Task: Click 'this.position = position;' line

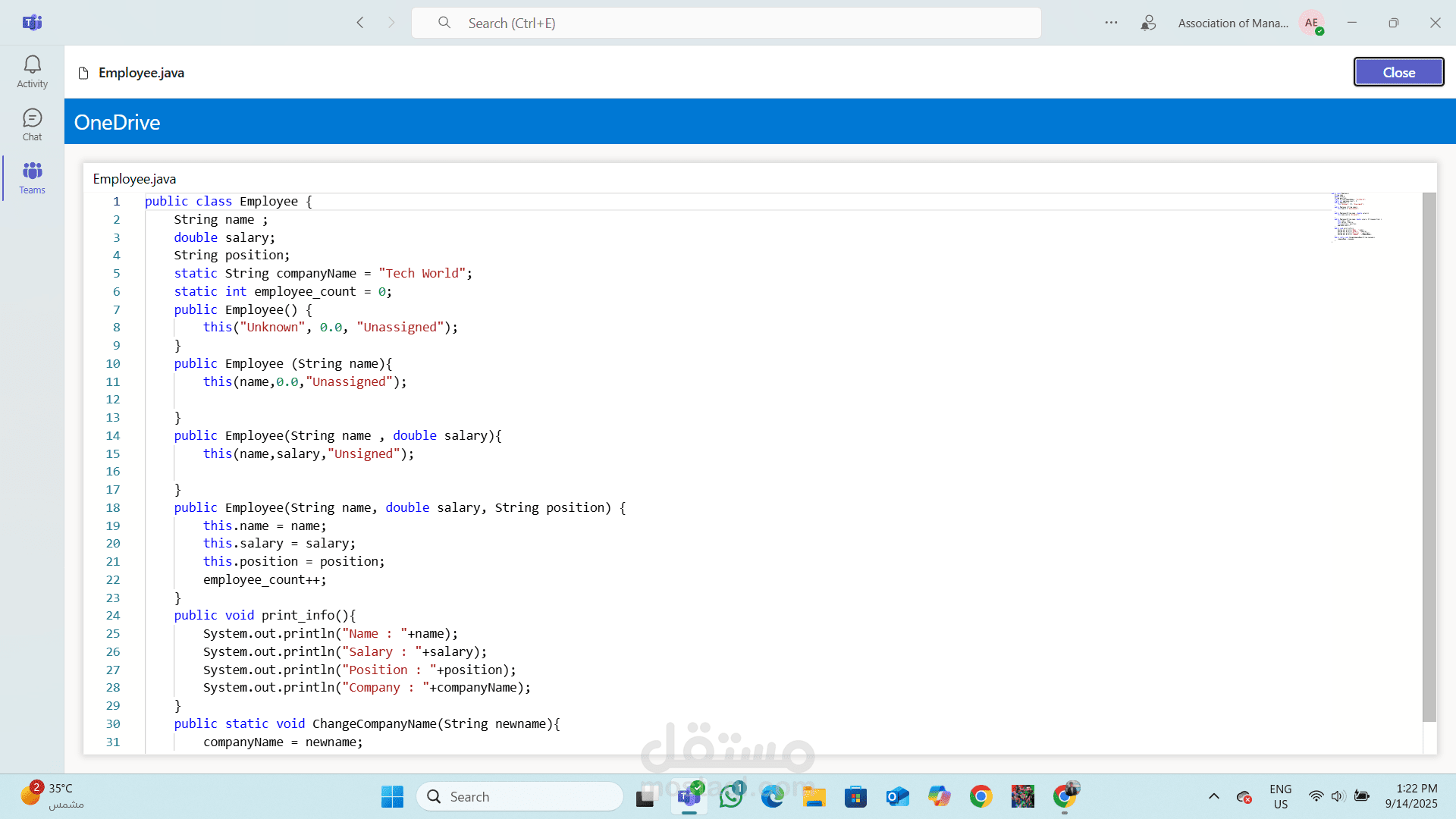Action: (293, 562)
